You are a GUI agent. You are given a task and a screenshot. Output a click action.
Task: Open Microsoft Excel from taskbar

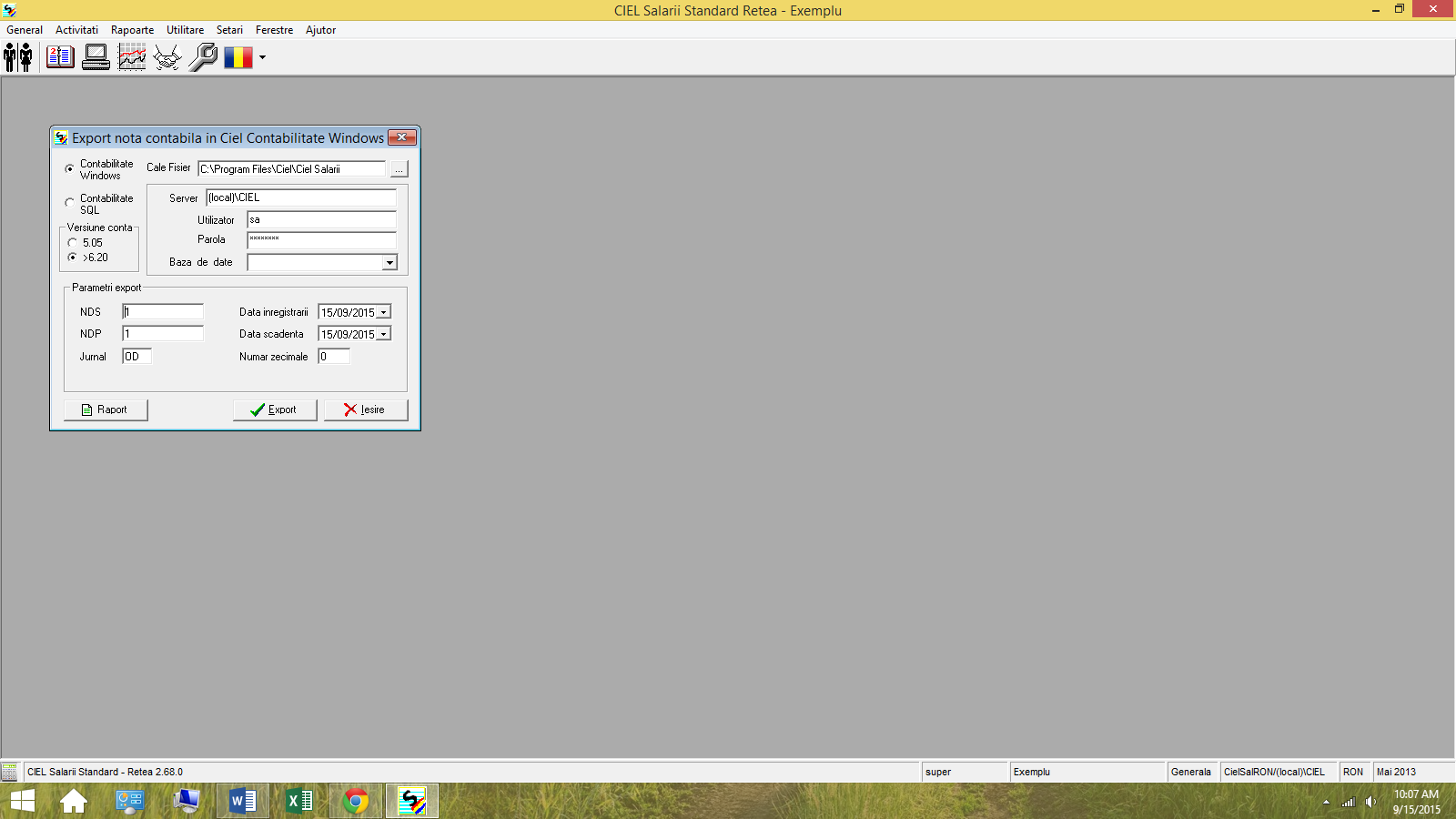(299, 801)
